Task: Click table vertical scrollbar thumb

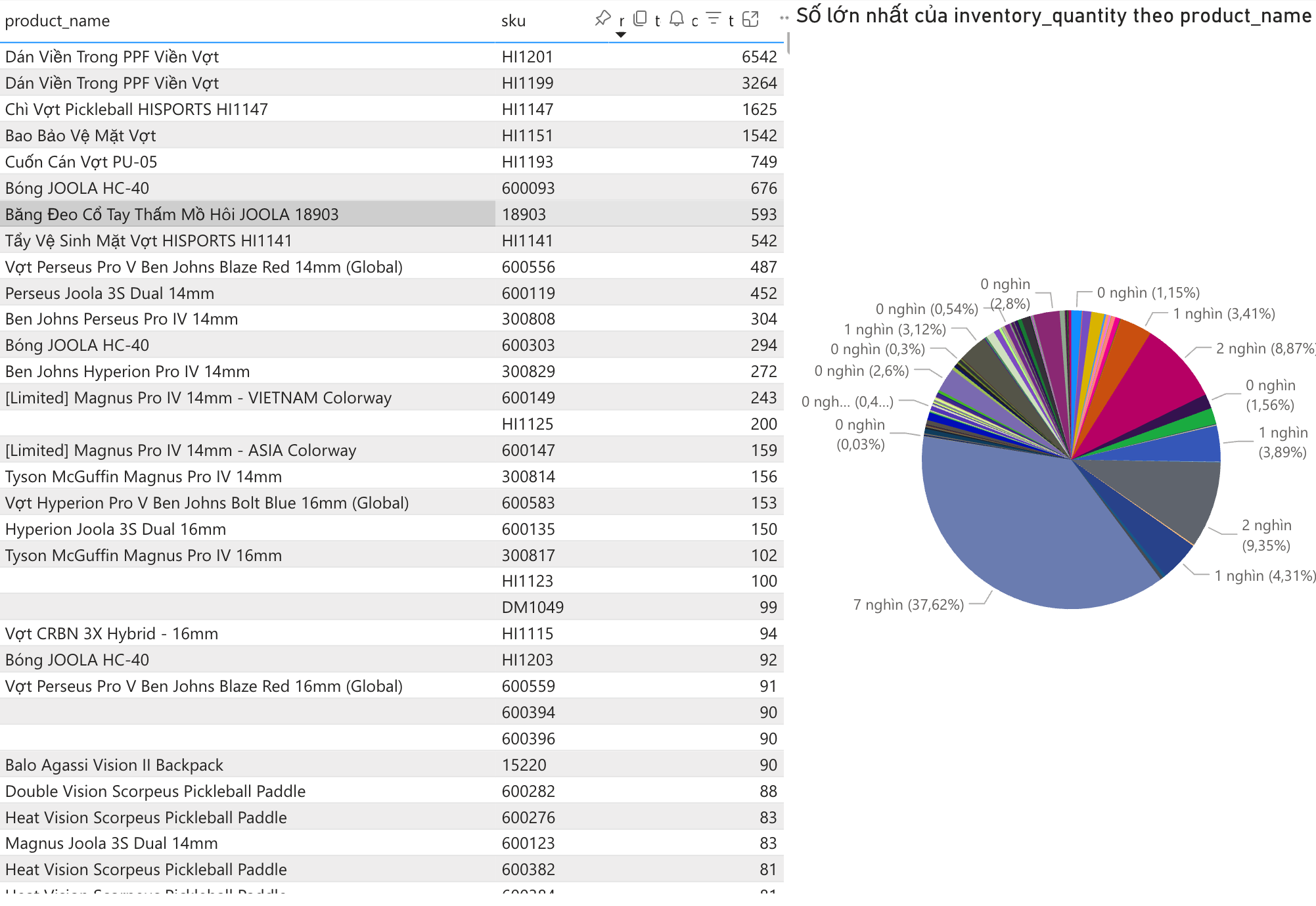Action: coord(788,43)
